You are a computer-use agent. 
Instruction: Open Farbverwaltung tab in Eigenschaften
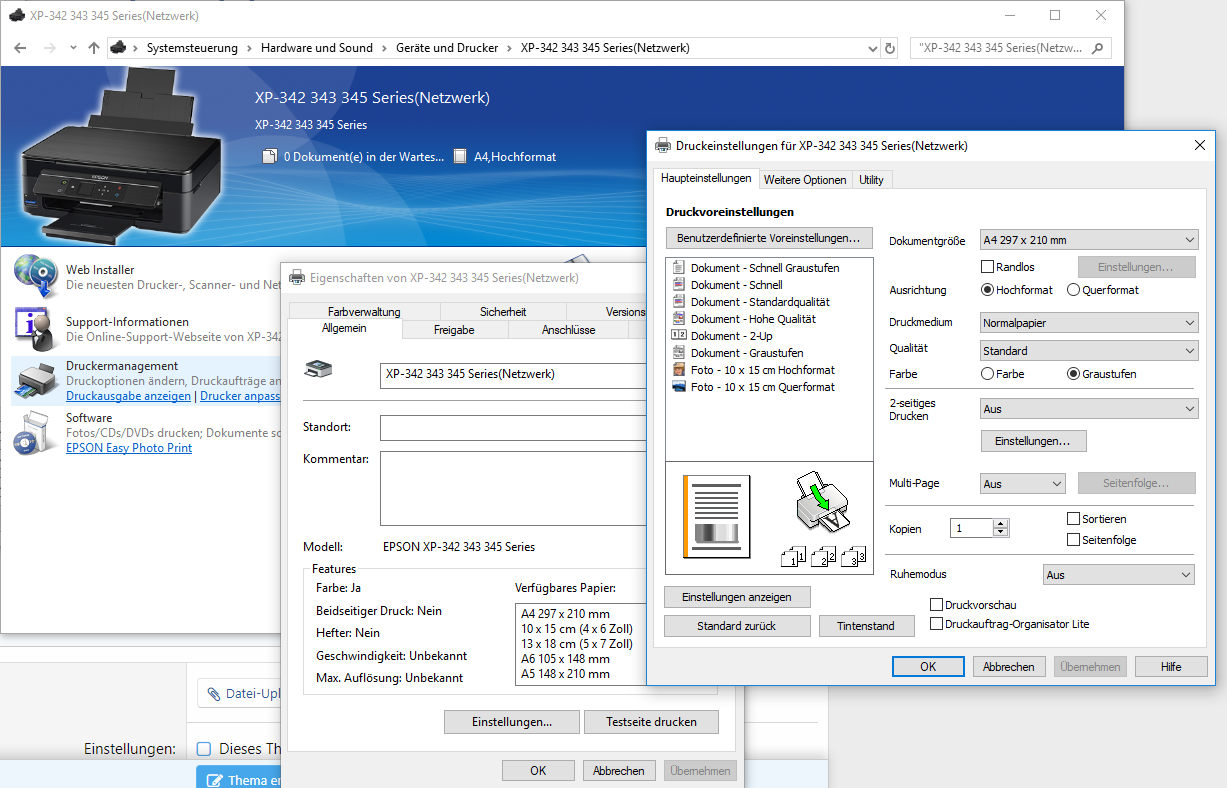[364, 312]
